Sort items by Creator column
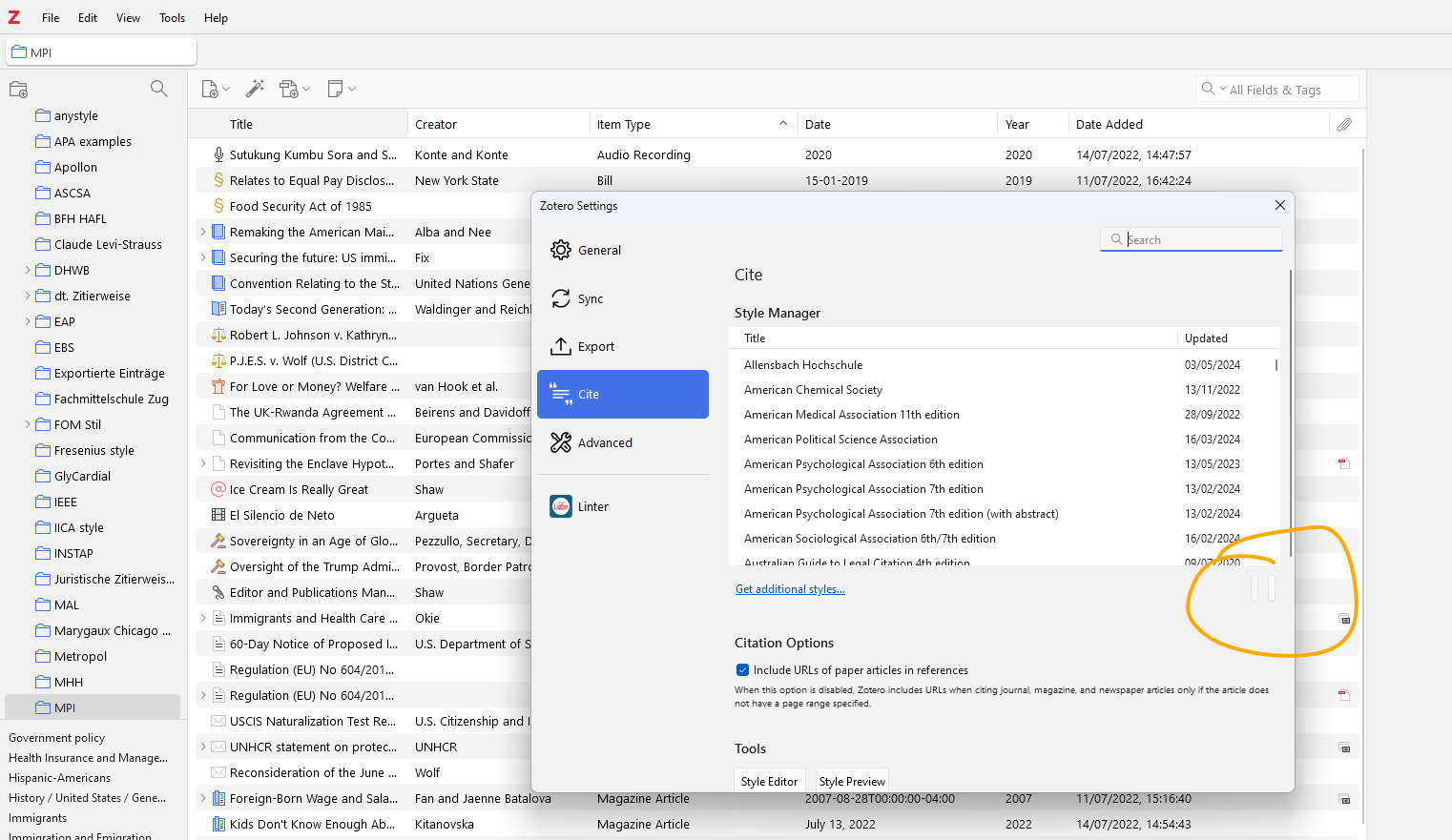The image size is (1452, 840). [x=499, y=124]
